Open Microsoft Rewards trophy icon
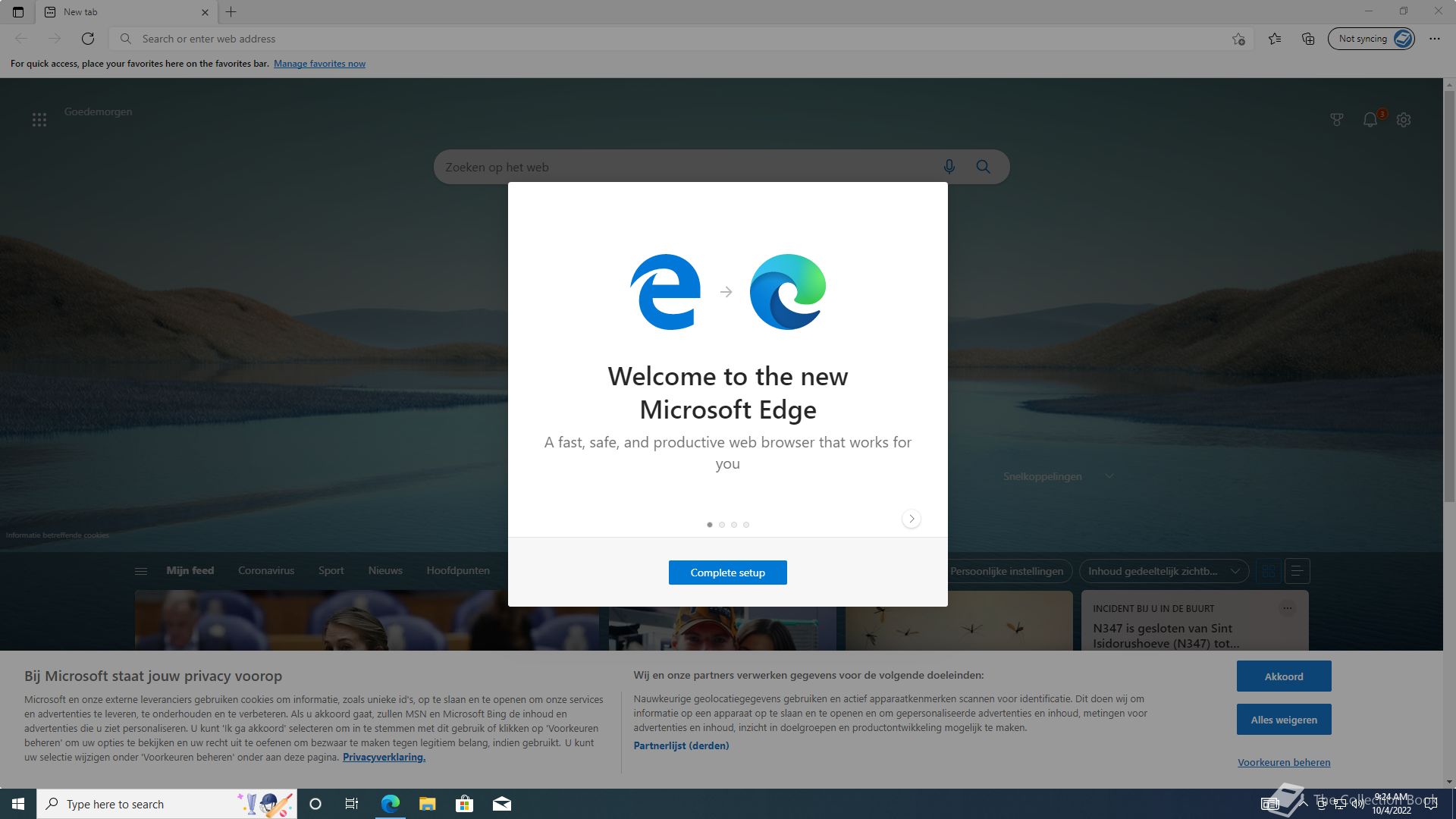 pos(1337,120)
